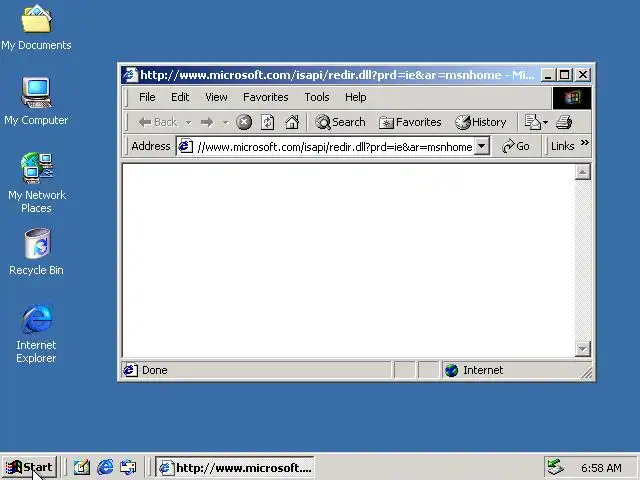
Task: Show the History pane
Action: [x=480, y=122]
